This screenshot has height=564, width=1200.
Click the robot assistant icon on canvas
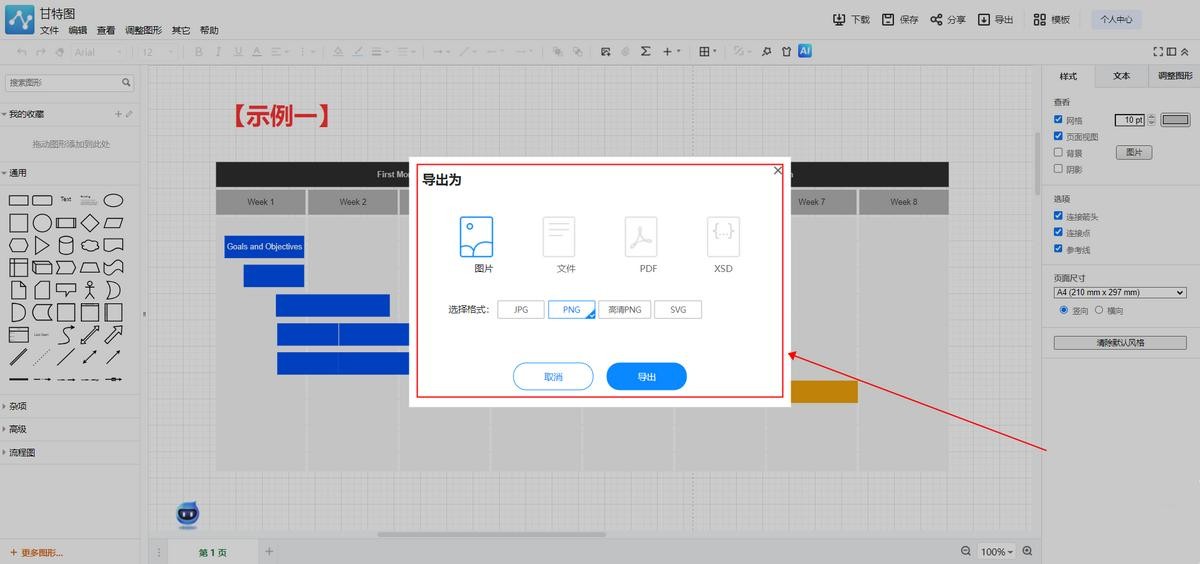(187, 514)
